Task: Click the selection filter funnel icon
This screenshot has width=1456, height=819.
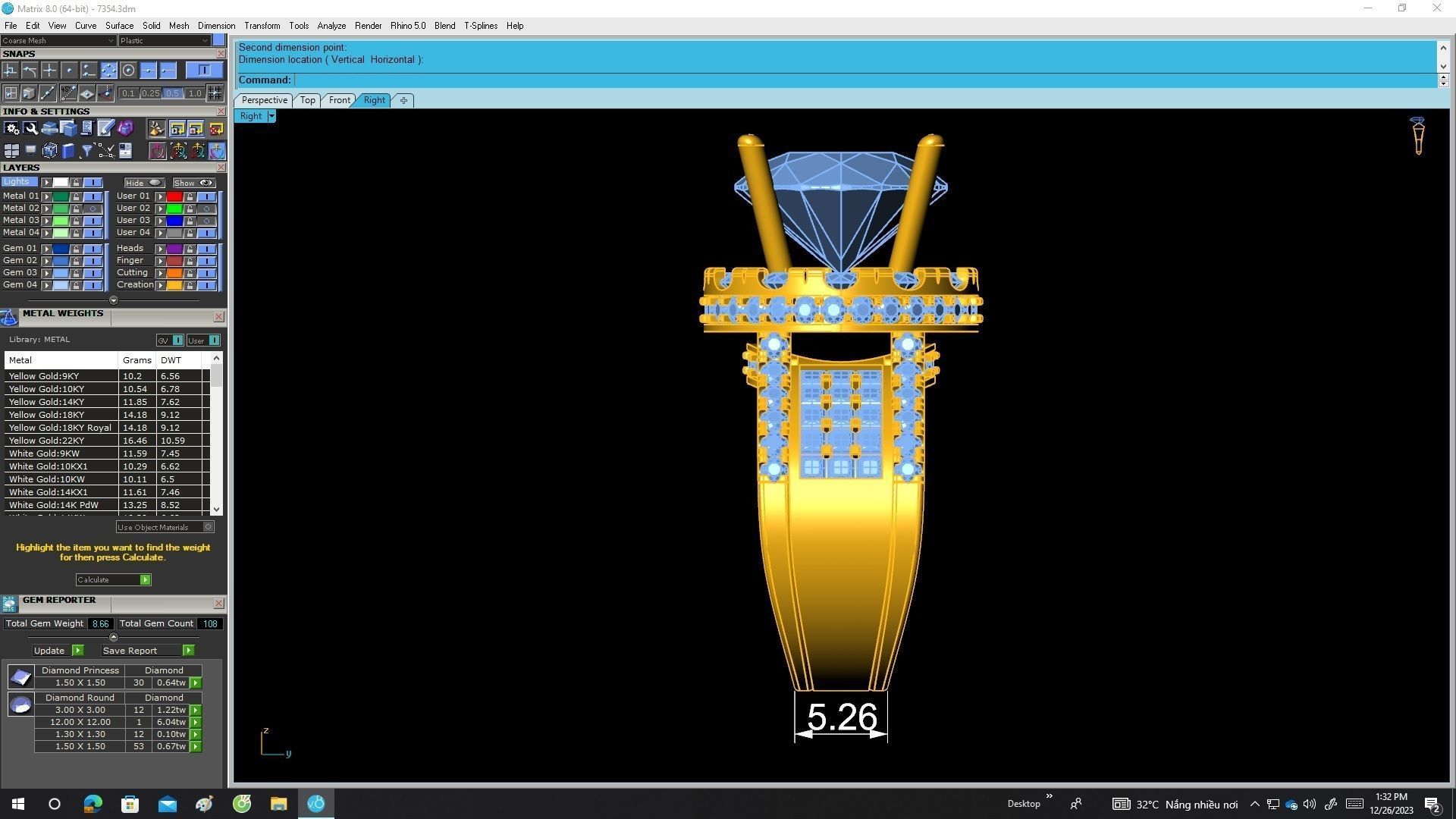Action: tap(87, 151)
